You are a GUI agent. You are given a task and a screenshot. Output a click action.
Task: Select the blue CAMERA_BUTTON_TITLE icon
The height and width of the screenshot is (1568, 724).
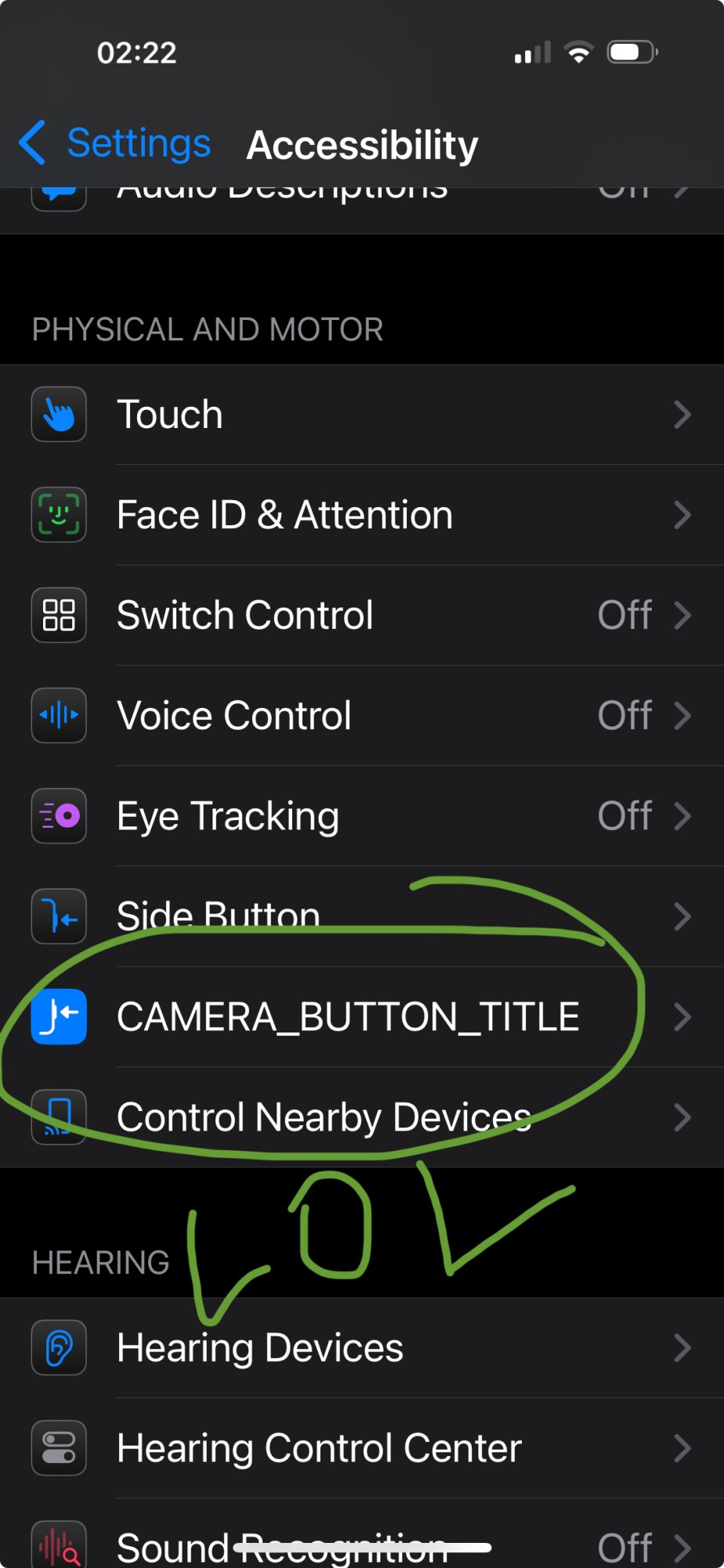coord(59,1016)
